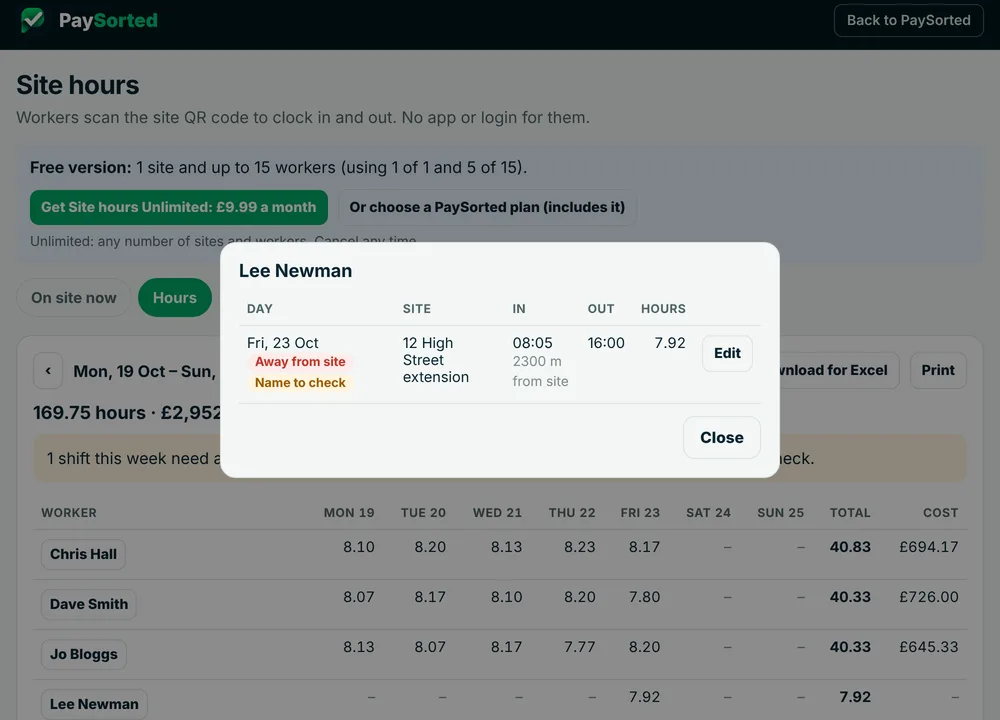The height and width of the screenshot is (720, 1000).
Task: Get Site hours Unlimited for £9.99 a month
Action: click(179, 207)
